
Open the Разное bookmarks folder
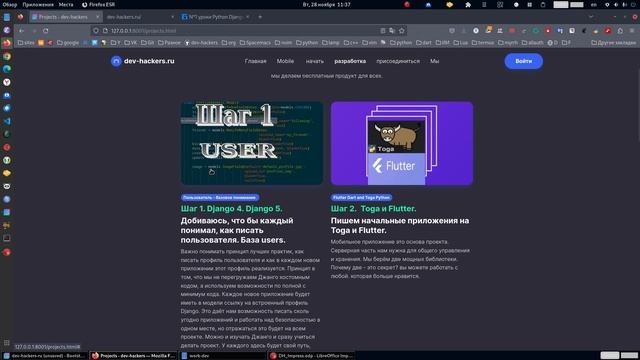click(169, 42)
